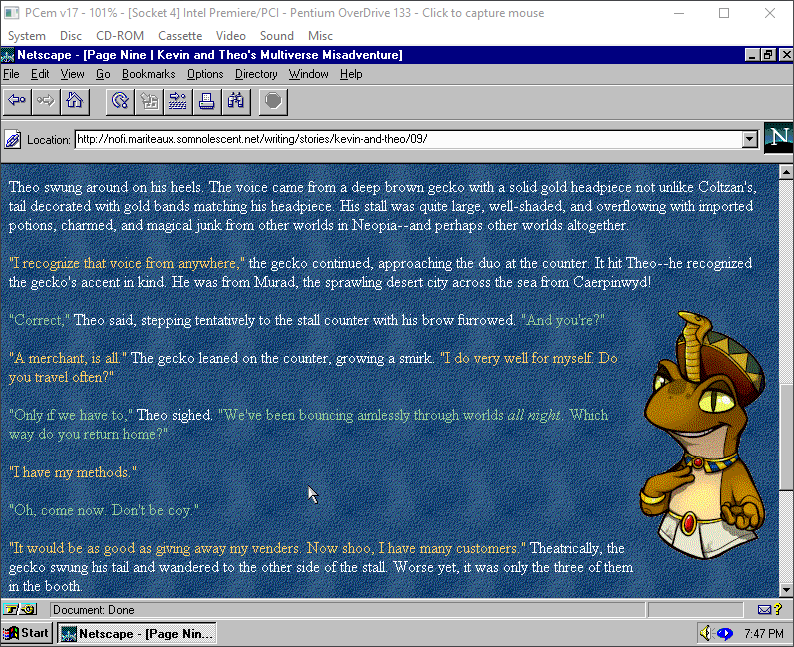Screen dimensions: 794x647
Task: Click the Forward arrow toolbar button
Action: [x=45, y=100]
